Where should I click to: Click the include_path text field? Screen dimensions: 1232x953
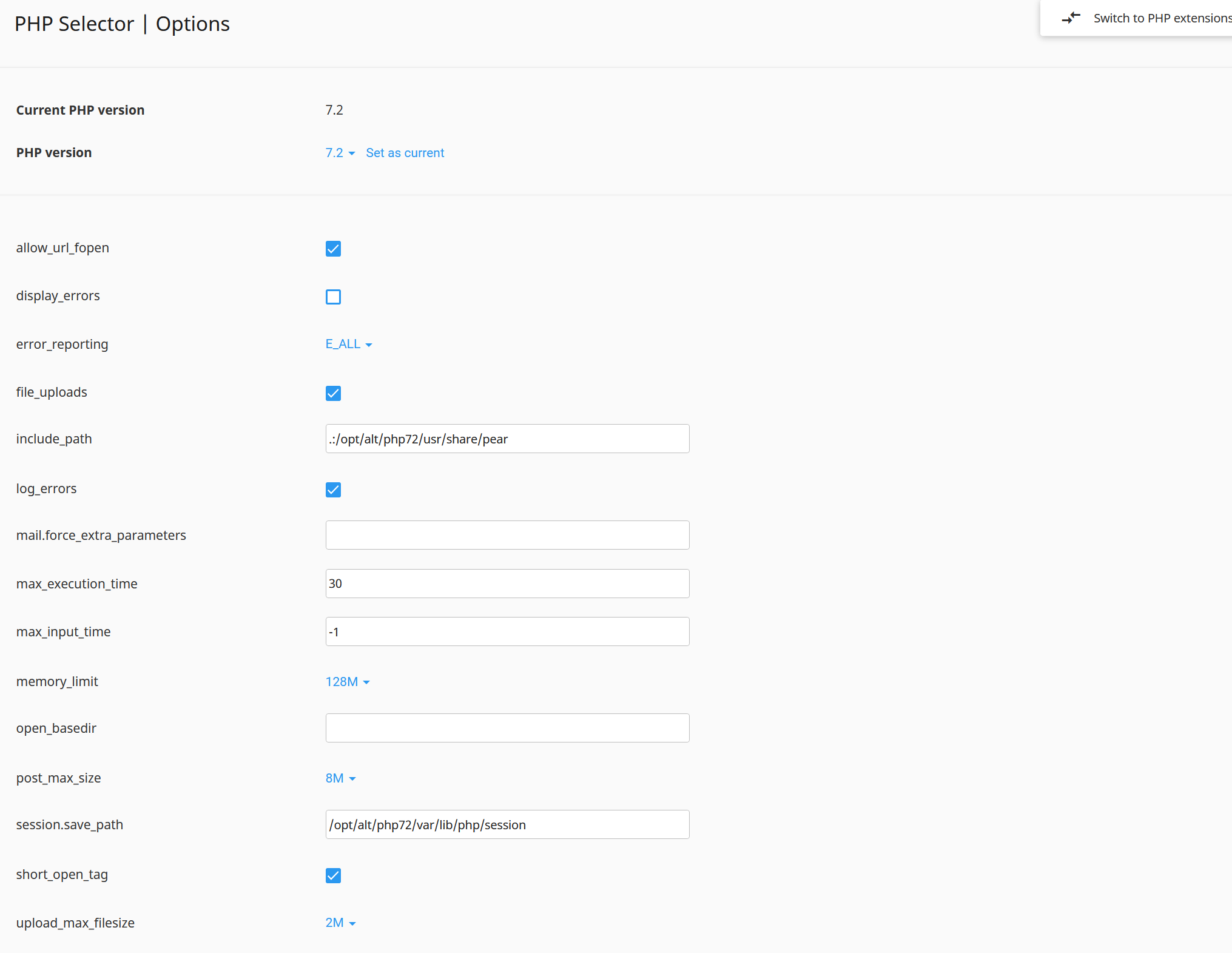coord(507,439)
